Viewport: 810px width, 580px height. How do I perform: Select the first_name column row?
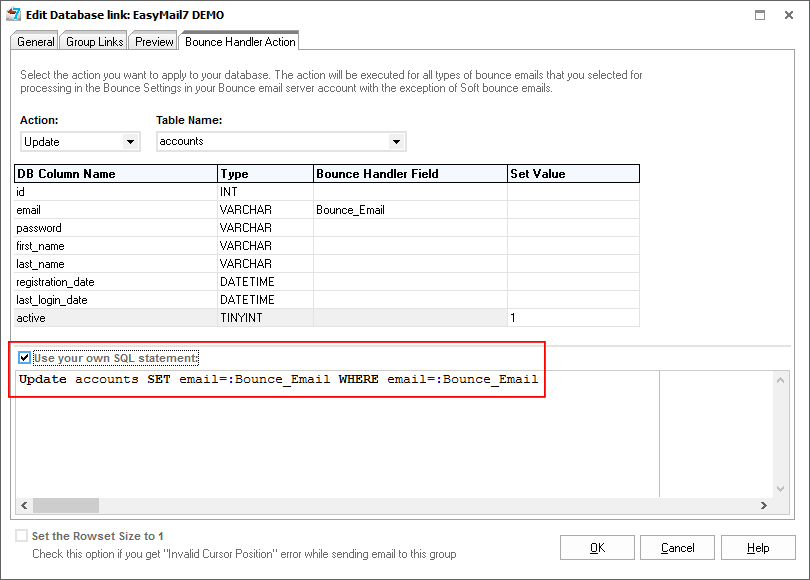pyautogui.click(x=326, y=246)
